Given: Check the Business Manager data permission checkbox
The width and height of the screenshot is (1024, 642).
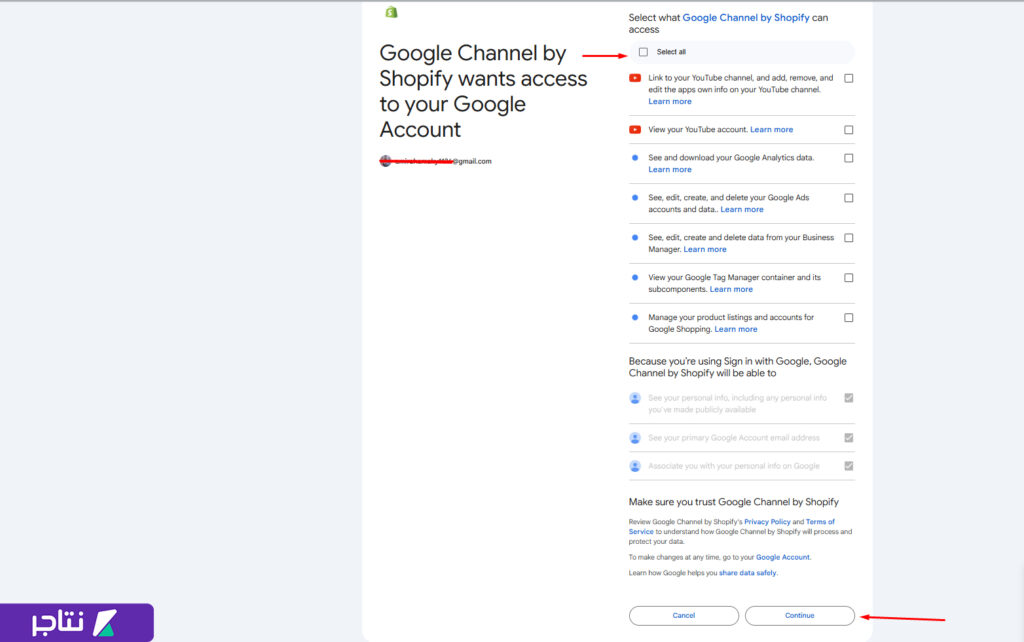Looking at the screenshot, I should click(x=848, y=237).
